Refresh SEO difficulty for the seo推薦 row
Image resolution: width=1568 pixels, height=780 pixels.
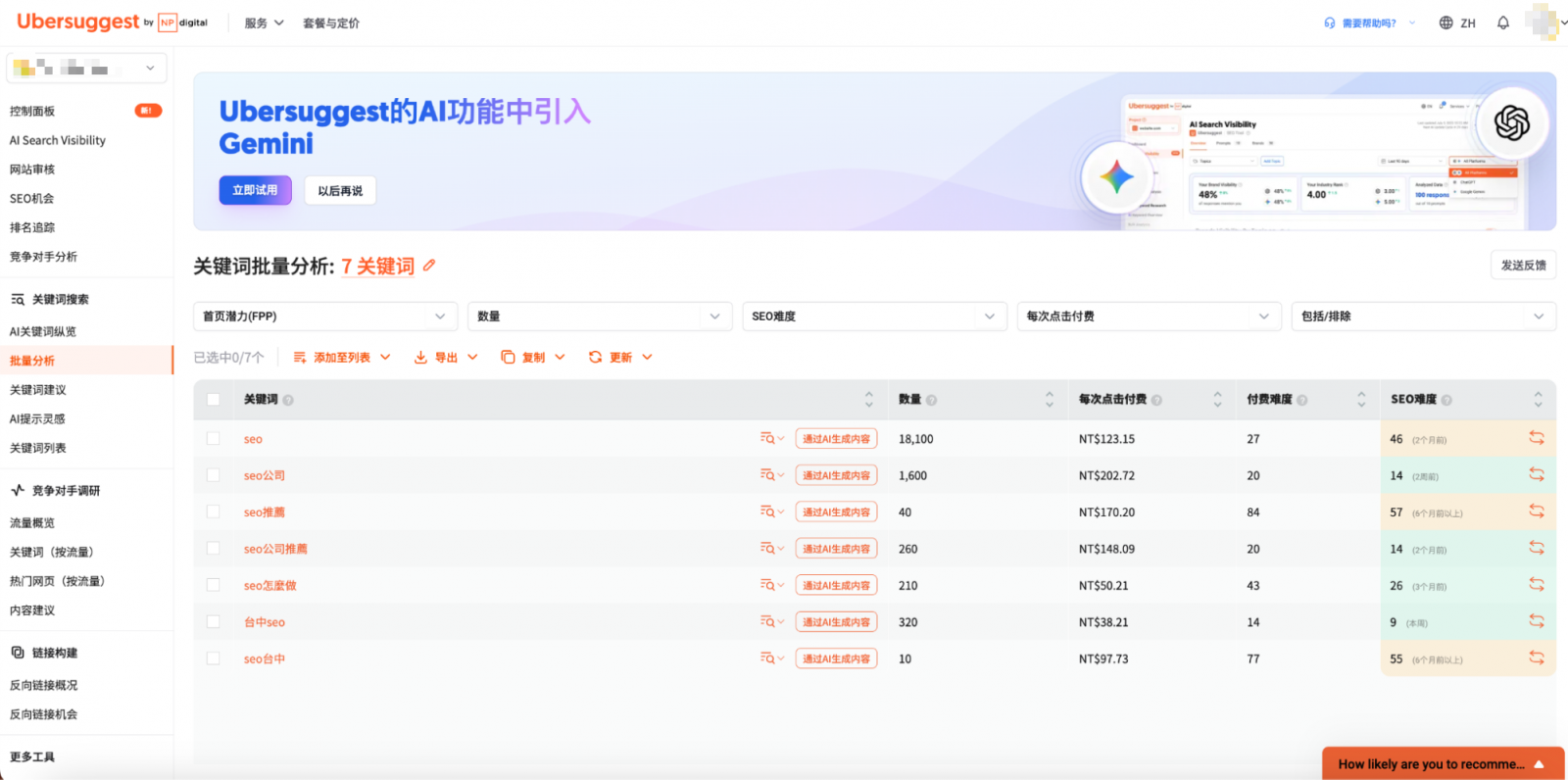click(1537, 512)
